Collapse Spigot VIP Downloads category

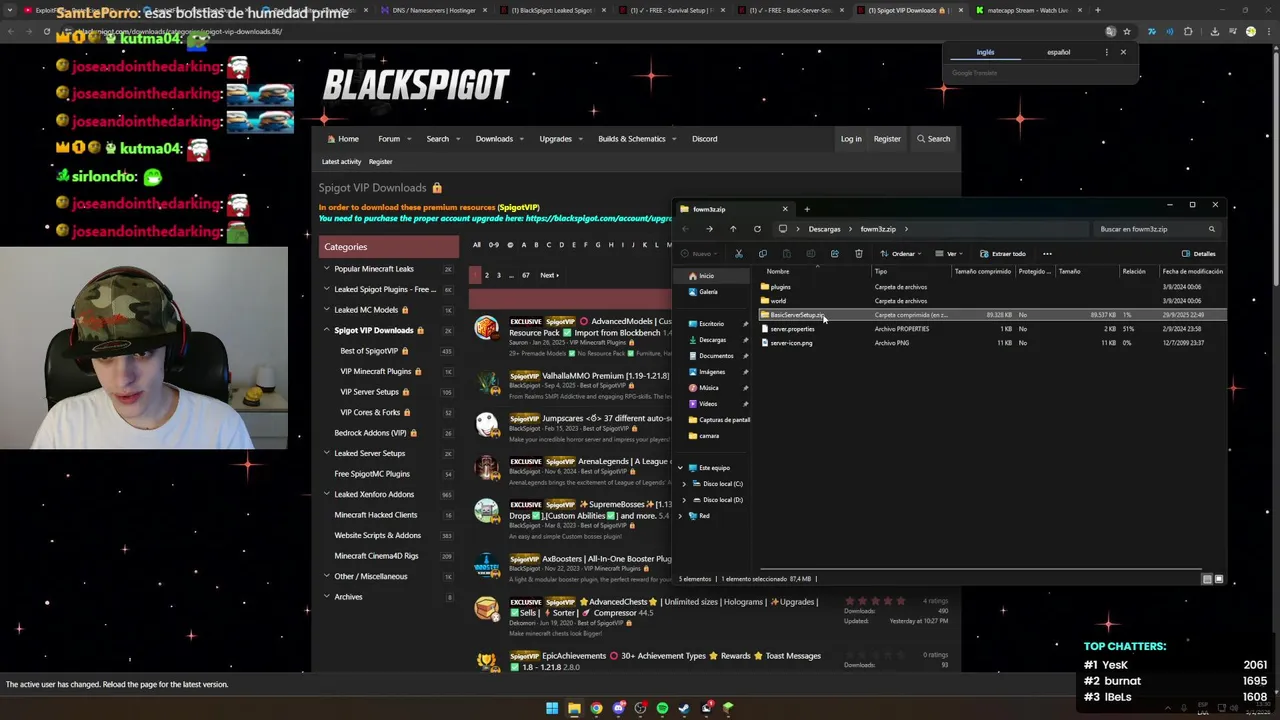click(x=326, y=330)
